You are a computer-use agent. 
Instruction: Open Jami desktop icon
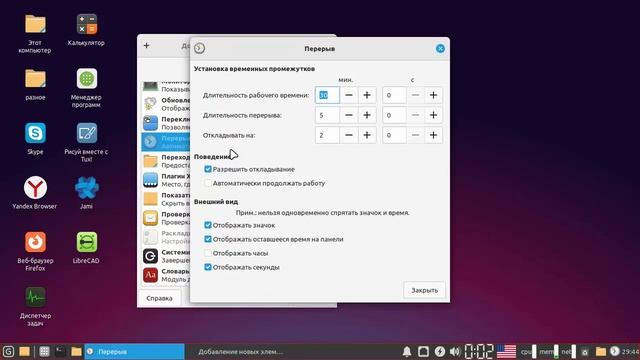[86, 193]
